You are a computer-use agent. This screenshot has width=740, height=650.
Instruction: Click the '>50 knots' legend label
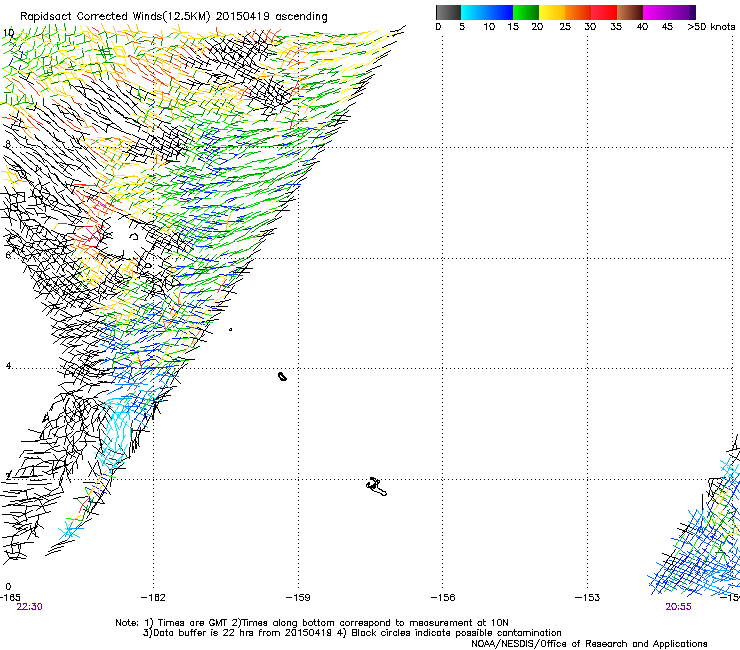[x=711, y=27]
